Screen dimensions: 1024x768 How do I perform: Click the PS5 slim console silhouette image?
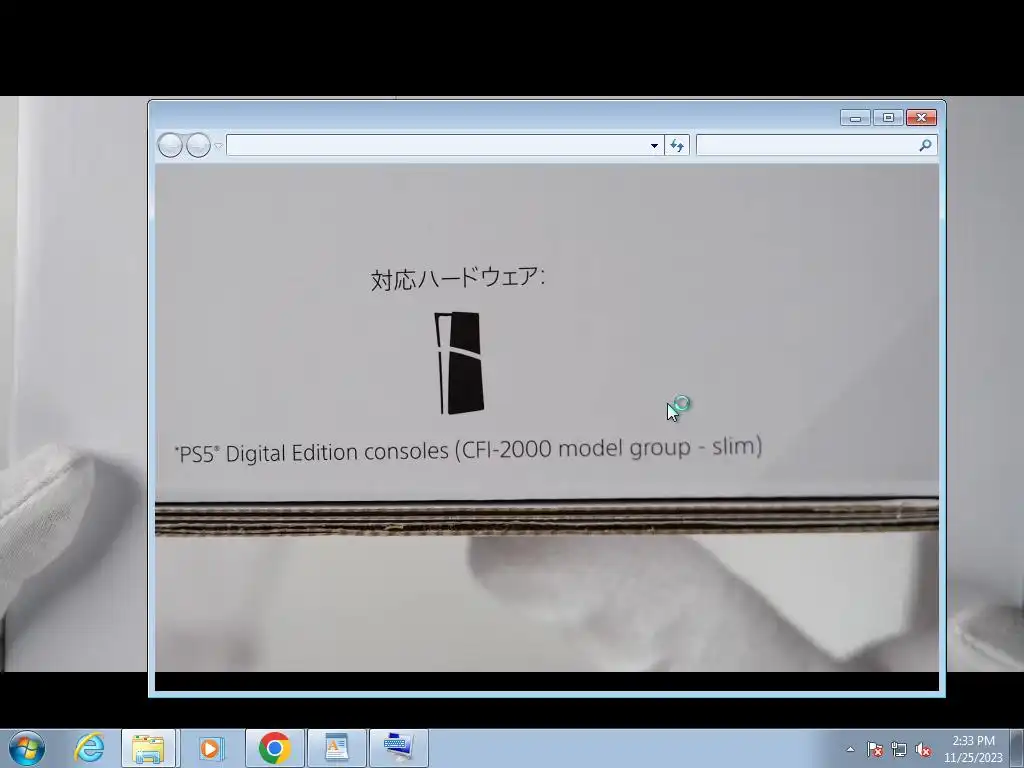(459, 363)
